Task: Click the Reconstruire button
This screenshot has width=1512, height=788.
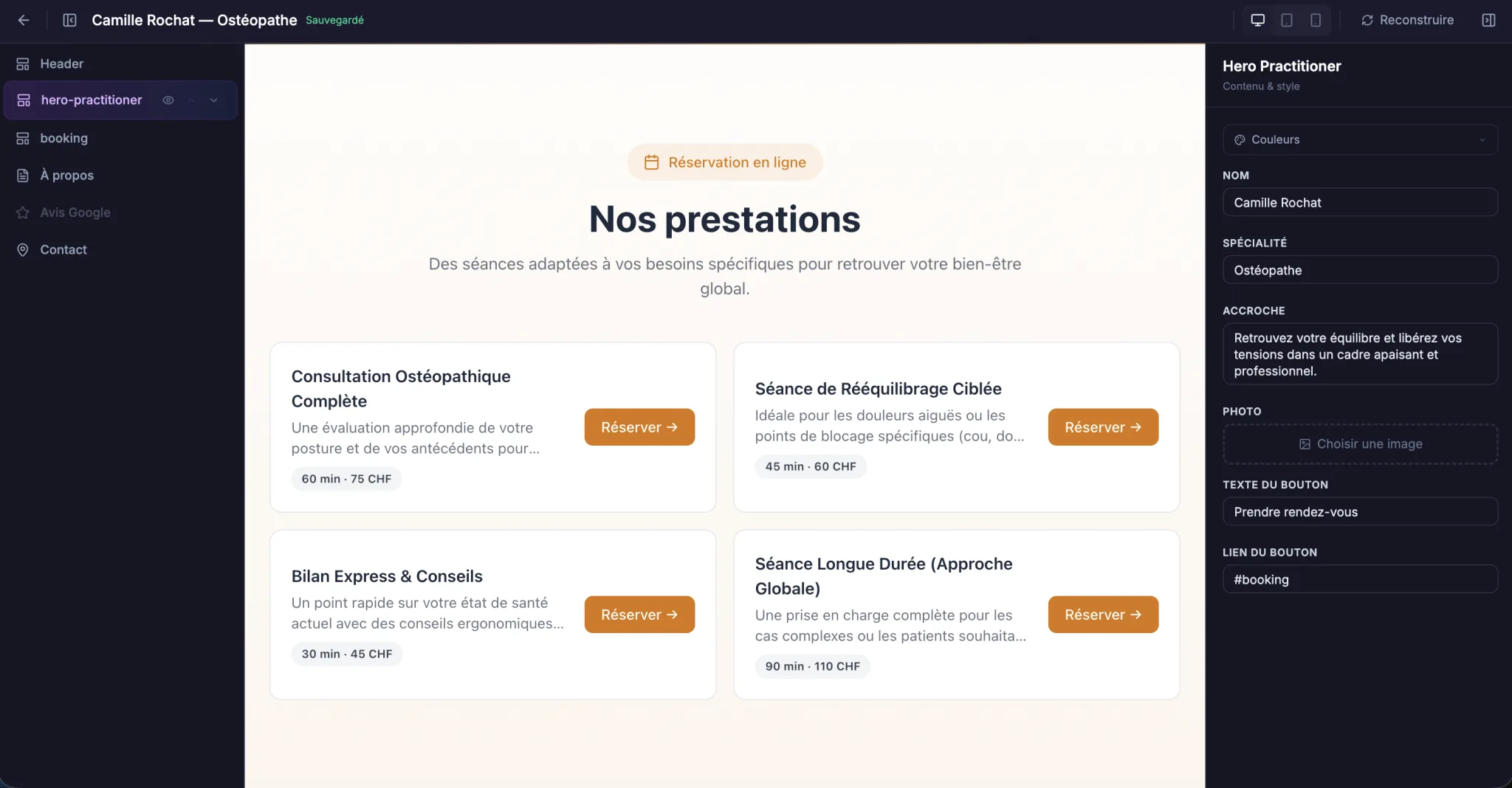Action: 1407,20
